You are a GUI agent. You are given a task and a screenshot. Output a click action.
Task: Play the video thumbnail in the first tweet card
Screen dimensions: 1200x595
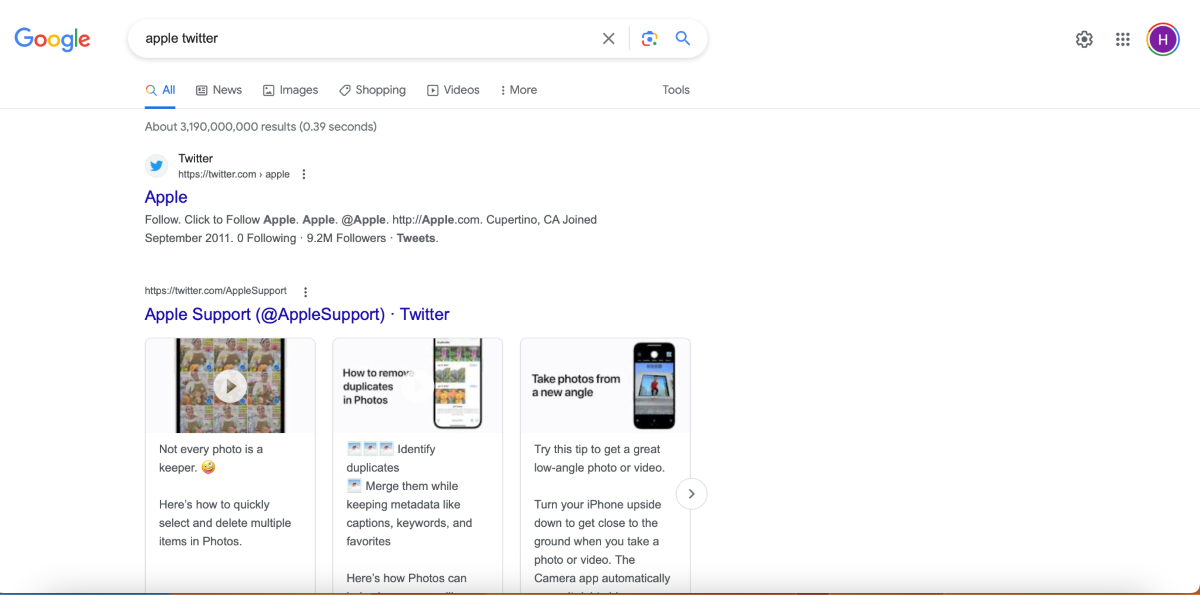tap(230, 385)
